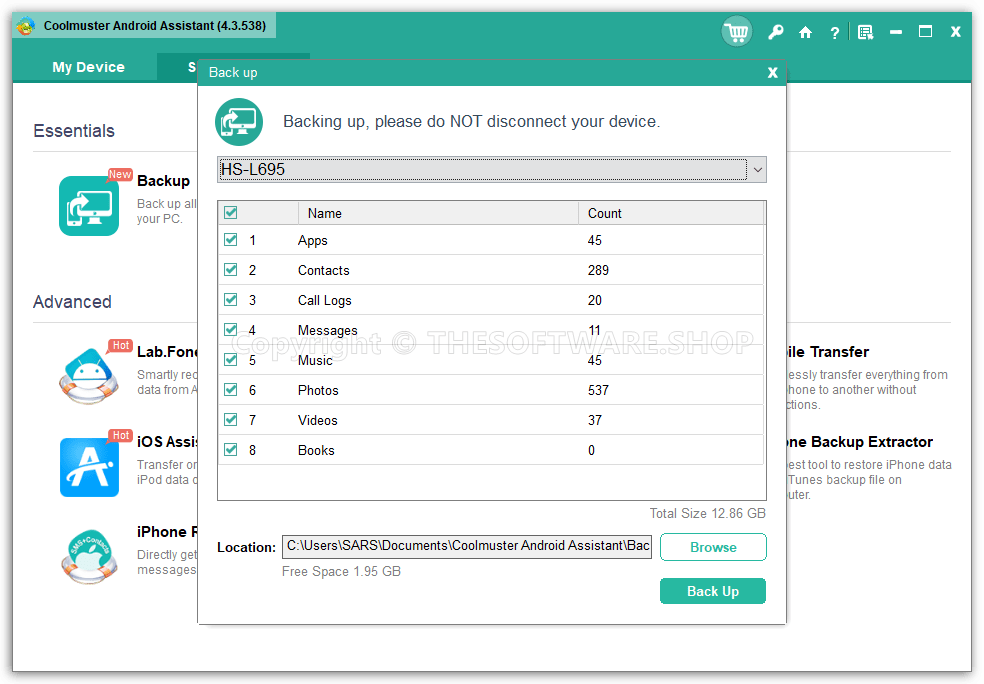Screen dimensions: 984x684
Task: Open the Backup Extractor tool title
Action: [x=860, y=442]
